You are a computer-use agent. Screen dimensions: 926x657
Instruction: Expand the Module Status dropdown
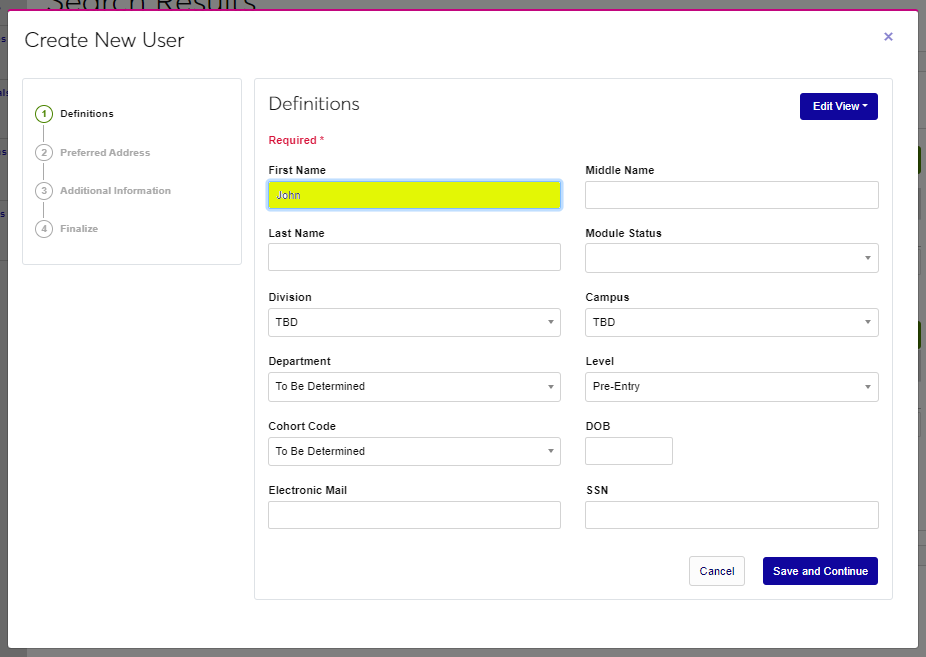click(731, 258)
